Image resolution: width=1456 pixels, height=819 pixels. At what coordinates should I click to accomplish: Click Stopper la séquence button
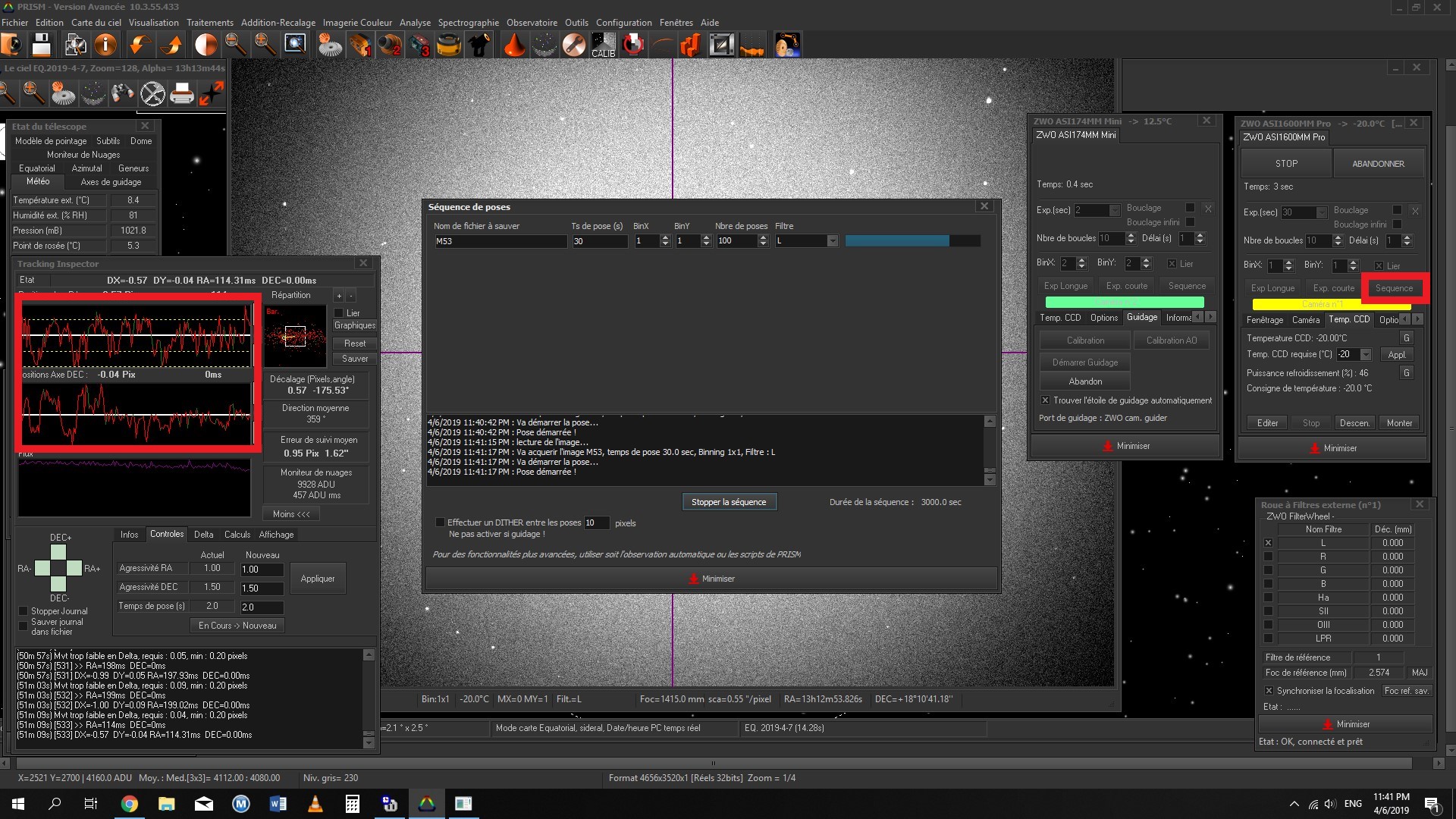pyautogui.click(x=729, y=502)
